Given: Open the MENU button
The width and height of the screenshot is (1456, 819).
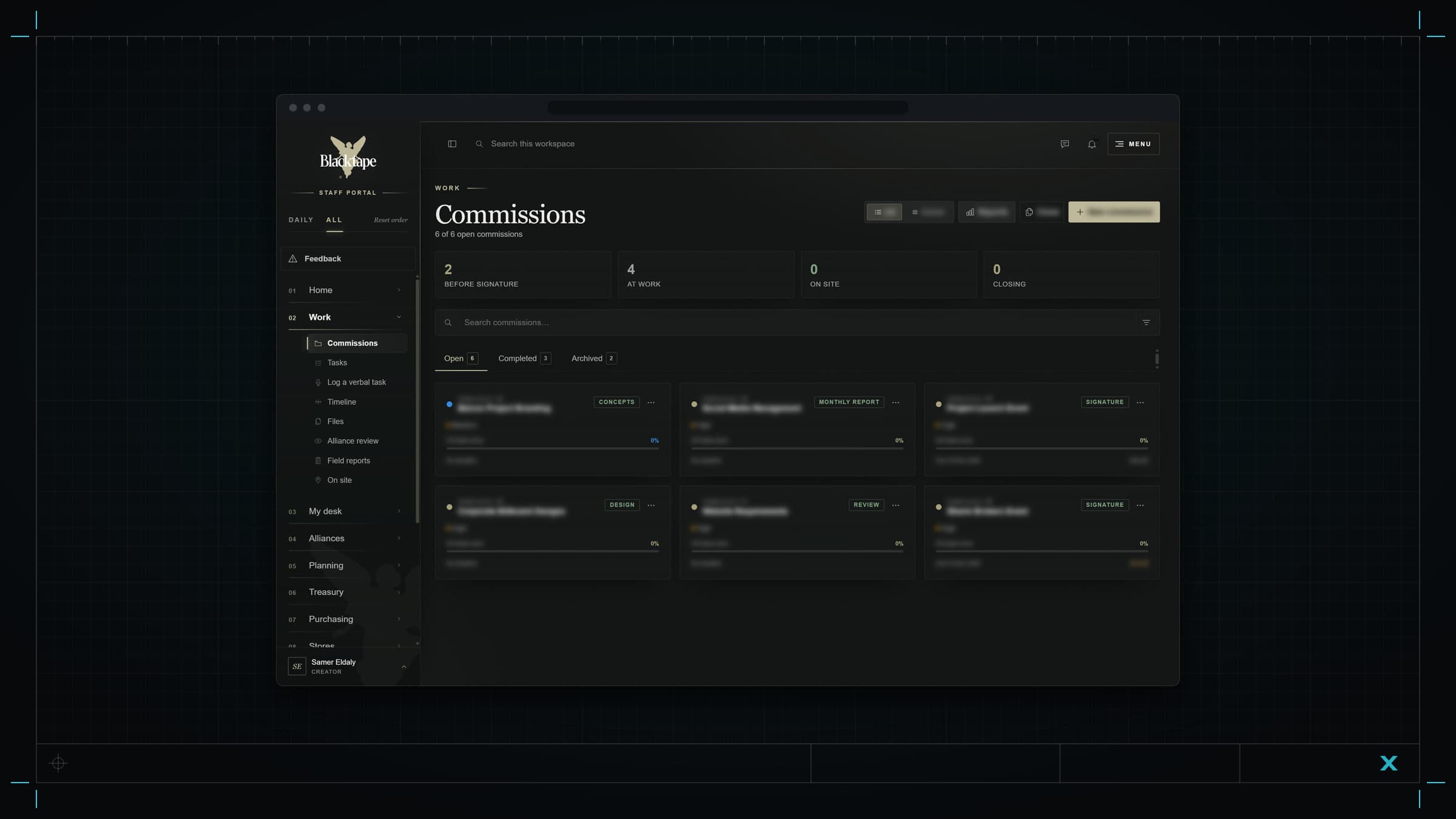Looking at the screenshot, I should pos(1133,144).
